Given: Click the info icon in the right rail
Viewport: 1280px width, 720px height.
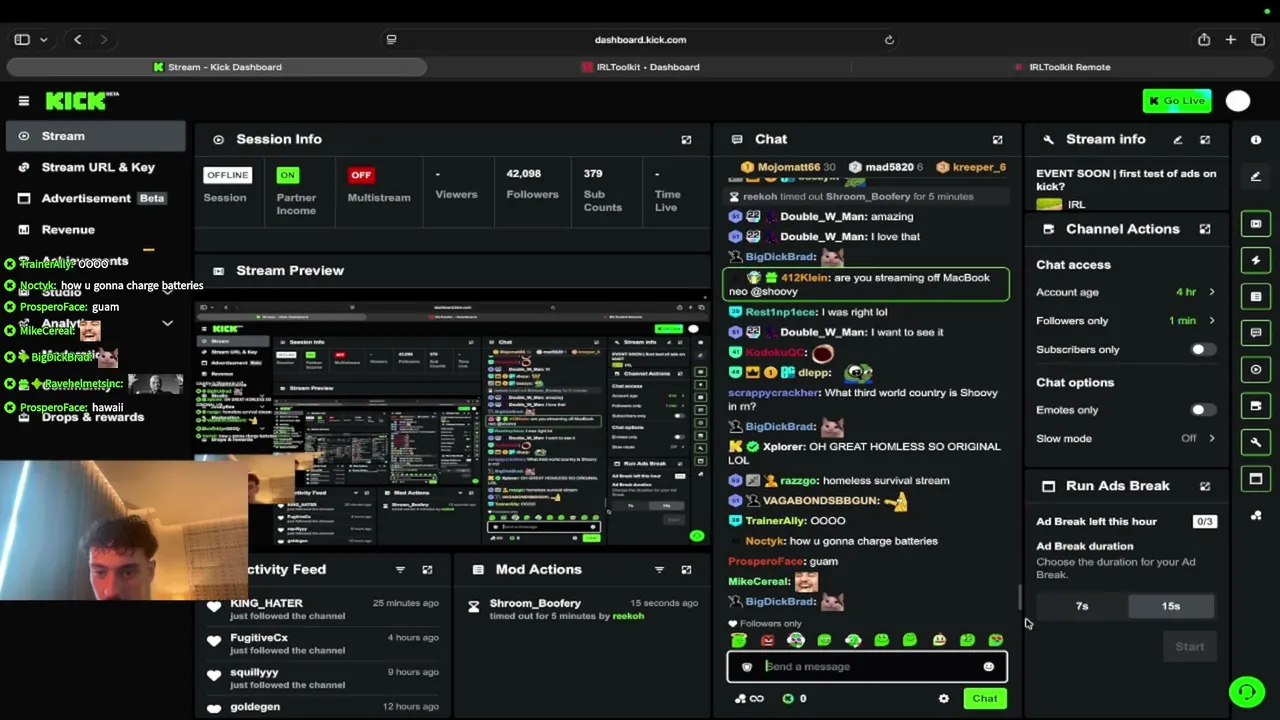Looking at the screenshot, I should point(1256,140).
